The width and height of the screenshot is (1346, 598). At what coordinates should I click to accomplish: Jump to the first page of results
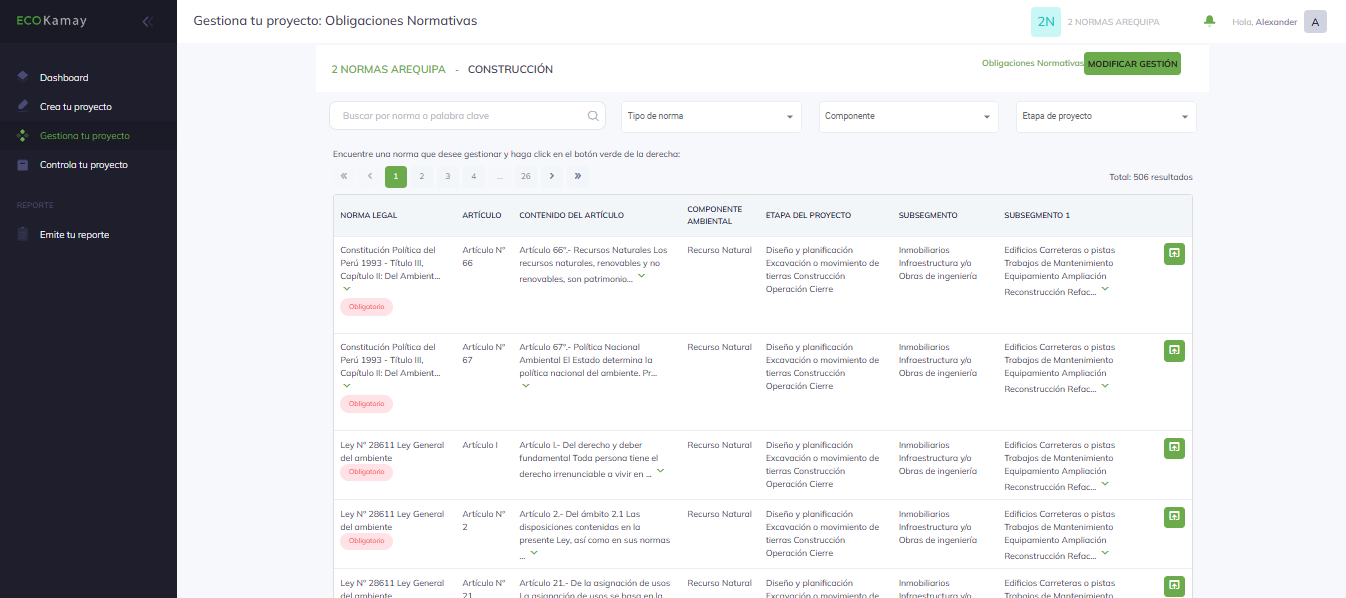click(x=344, y=176)
